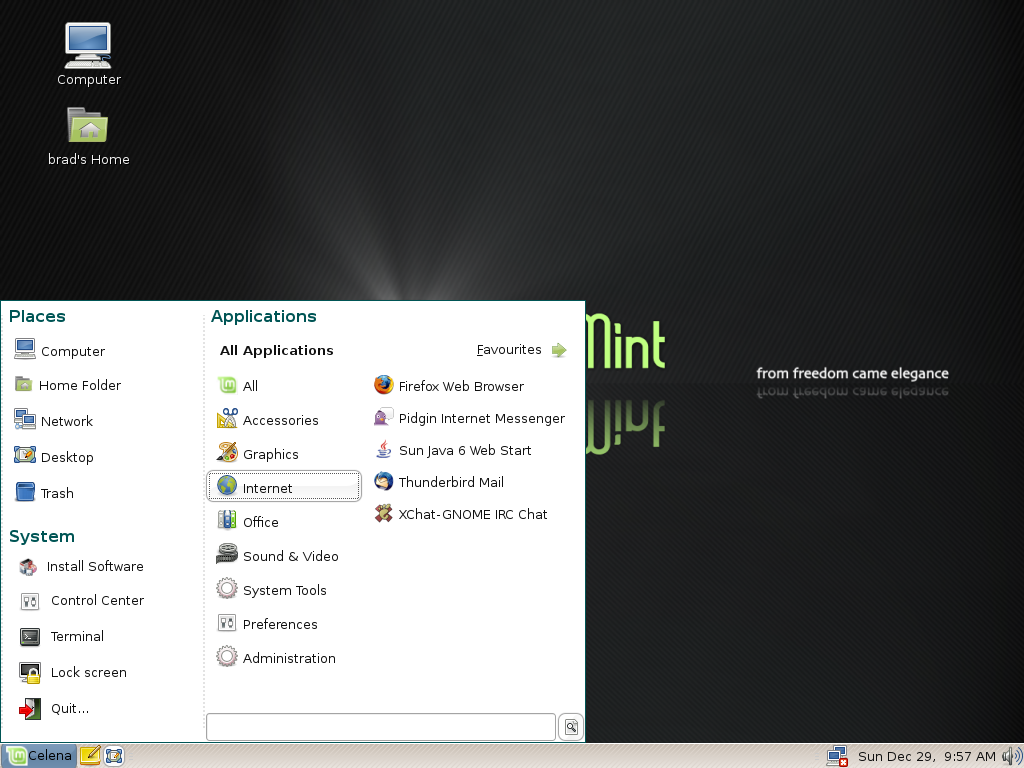Click the Quit red arrow icon
Viewport: 1024px width, 768px height.
pyautogui.click(x=29, y=709)
